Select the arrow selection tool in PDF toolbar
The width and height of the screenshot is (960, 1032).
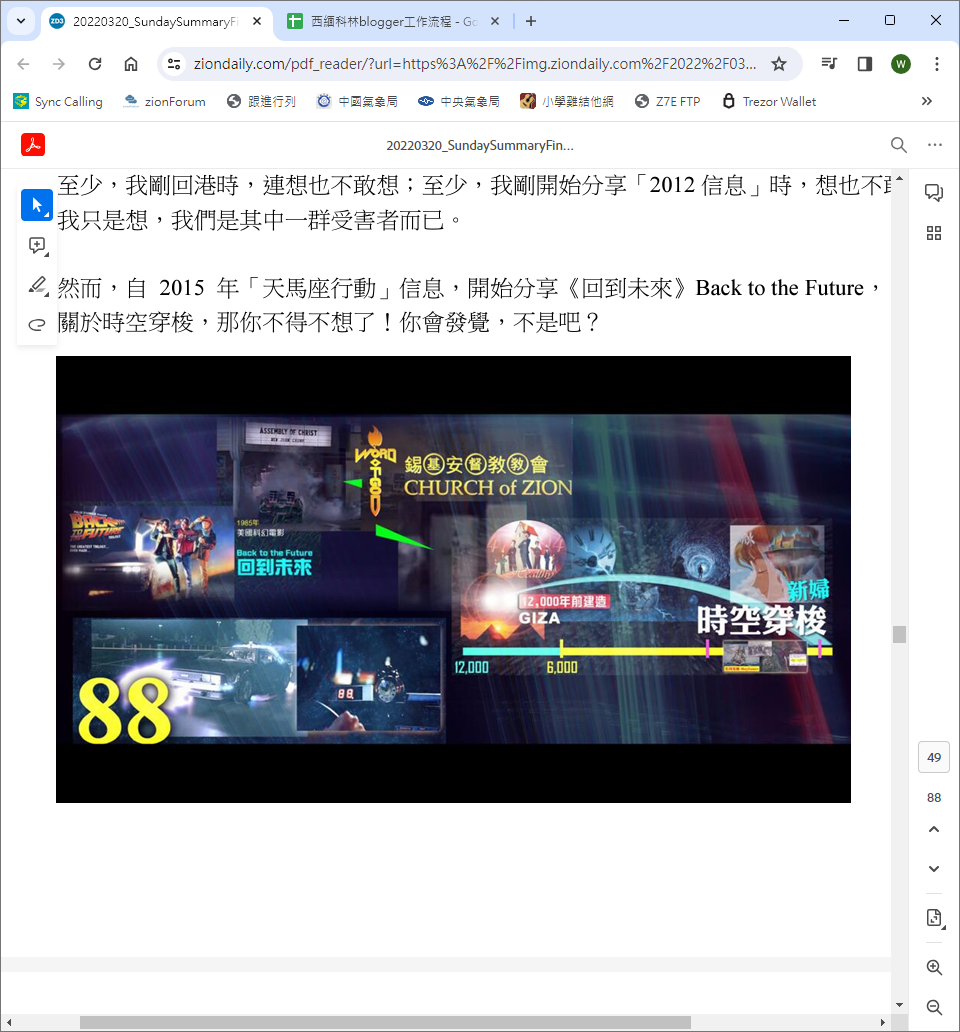pos(37,205)
